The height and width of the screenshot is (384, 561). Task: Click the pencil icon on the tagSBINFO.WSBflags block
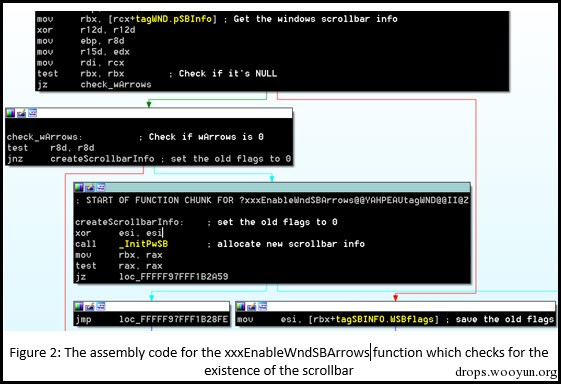[252, 306]
